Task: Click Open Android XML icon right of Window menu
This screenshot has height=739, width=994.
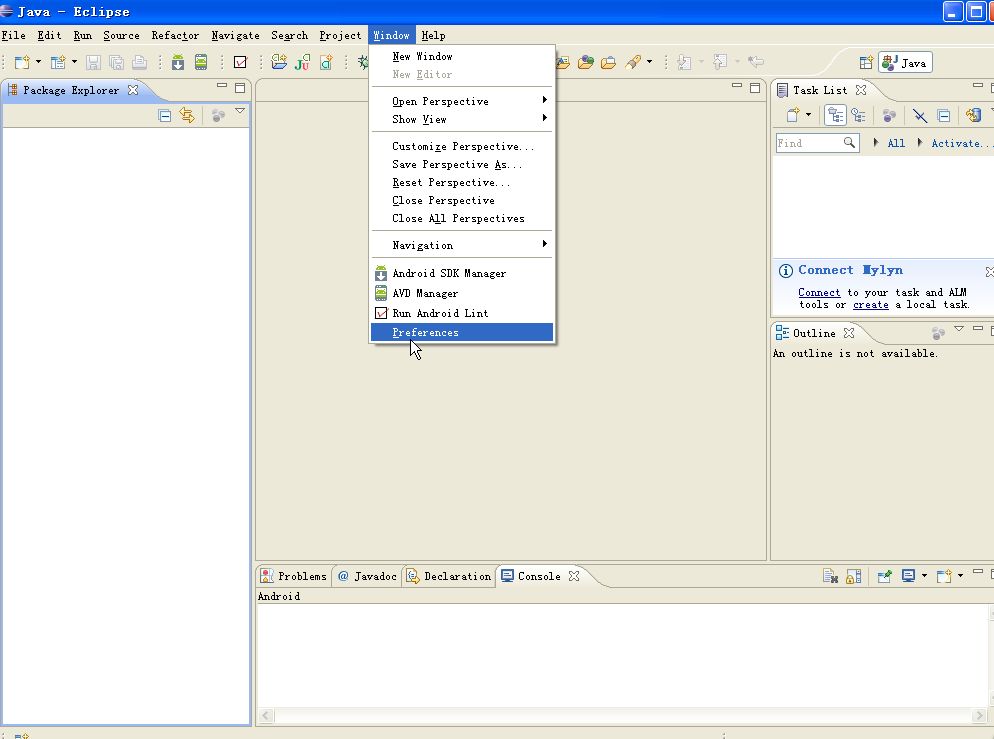Action: [x=563, y=62]
